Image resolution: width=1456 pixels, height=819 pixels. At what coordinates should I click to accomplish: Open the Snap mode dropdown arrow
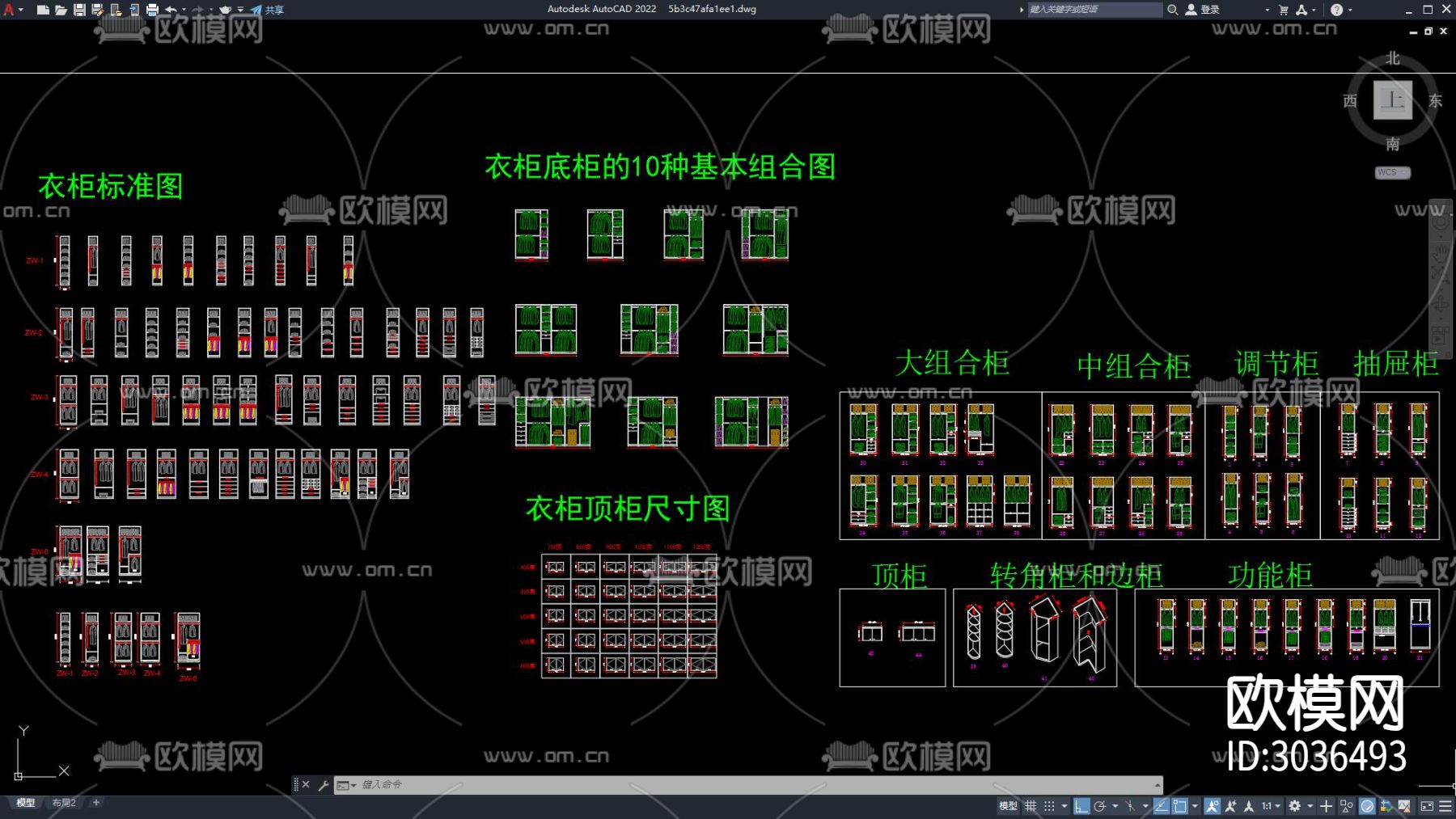coord(1064,806)
